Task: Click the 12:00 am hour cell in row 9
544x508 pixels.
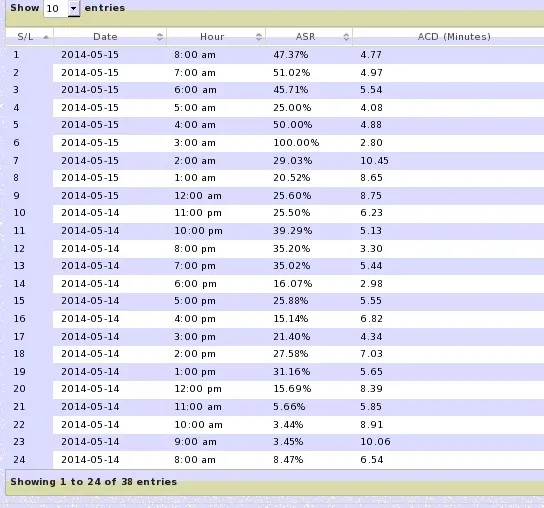Action: [198, 196]
